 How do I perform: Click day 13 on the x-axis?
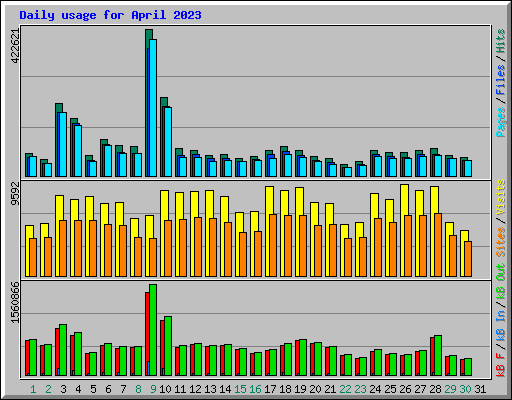(210, 389)
